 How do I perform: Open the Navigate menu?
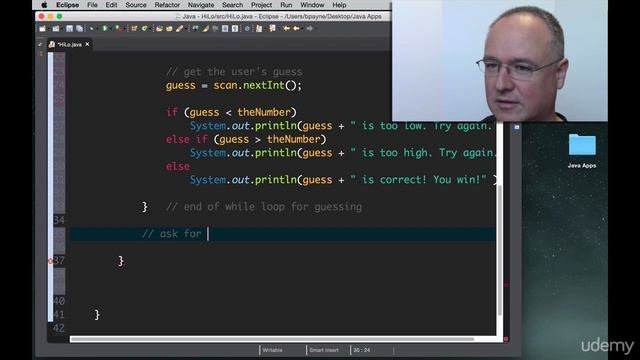[201, 5]
